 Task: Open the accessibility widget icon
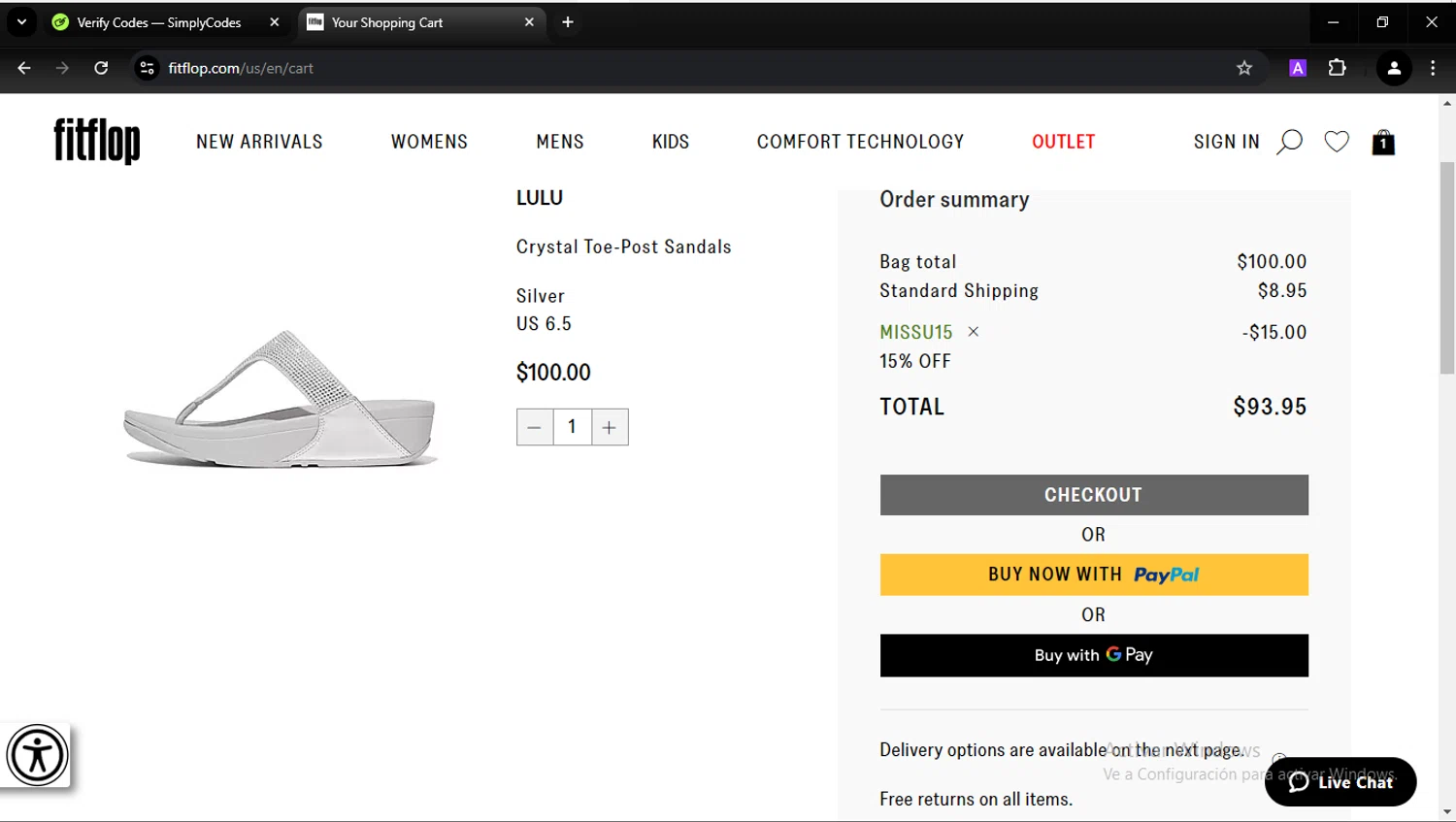tap(37, 755)
